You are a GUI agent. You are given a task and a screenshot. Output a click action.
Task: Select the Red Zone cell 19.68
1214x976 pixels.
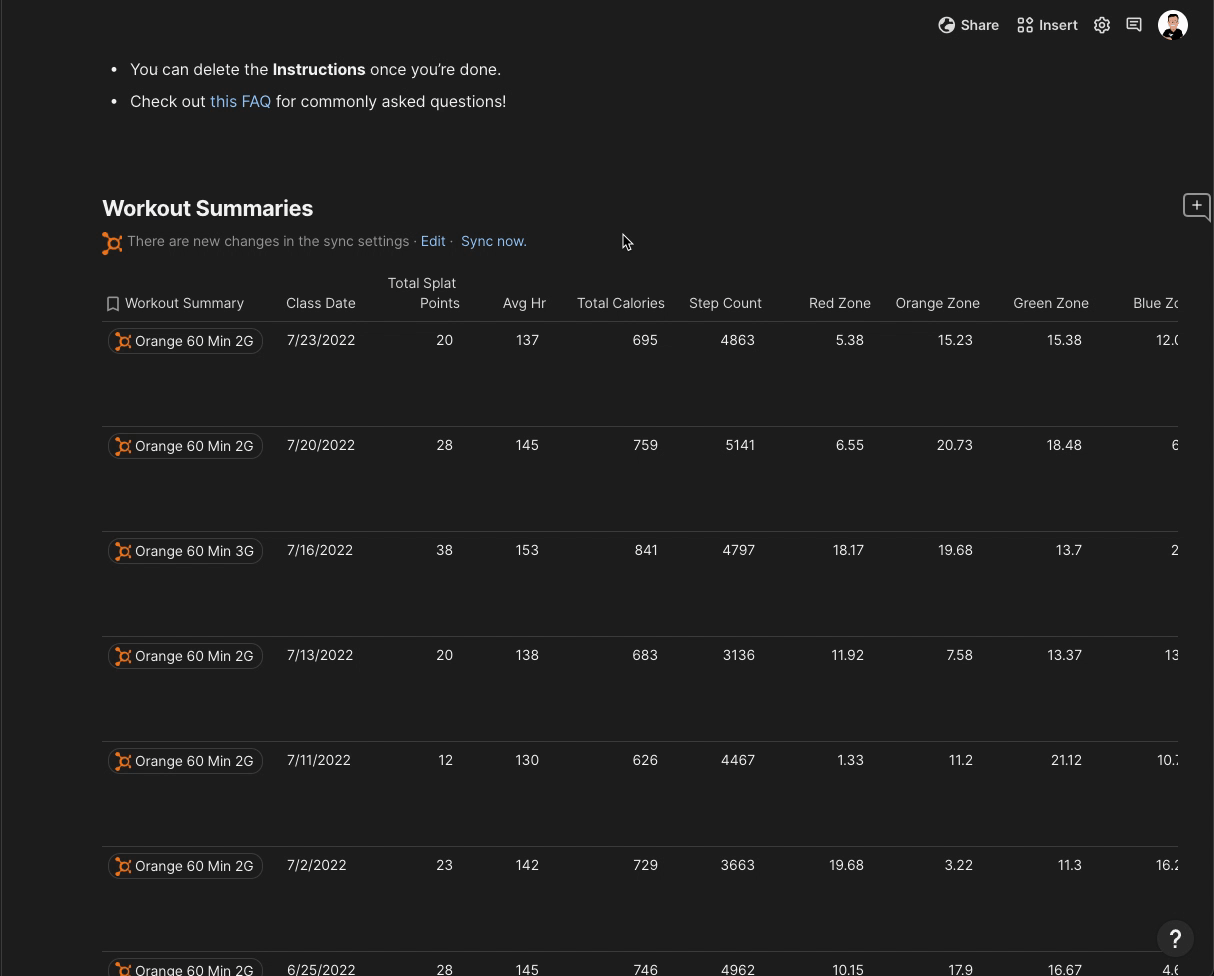click(x=846, y=865)
